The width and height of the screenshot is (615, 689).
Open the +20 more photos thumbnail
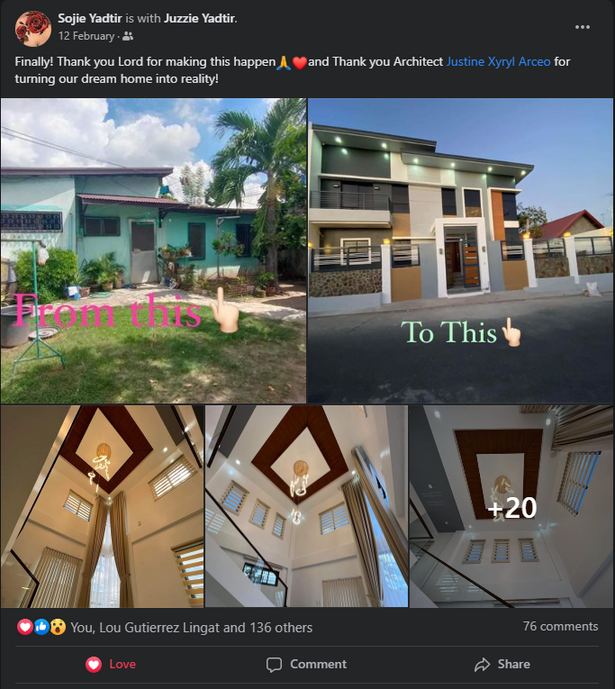pos(511,506)
